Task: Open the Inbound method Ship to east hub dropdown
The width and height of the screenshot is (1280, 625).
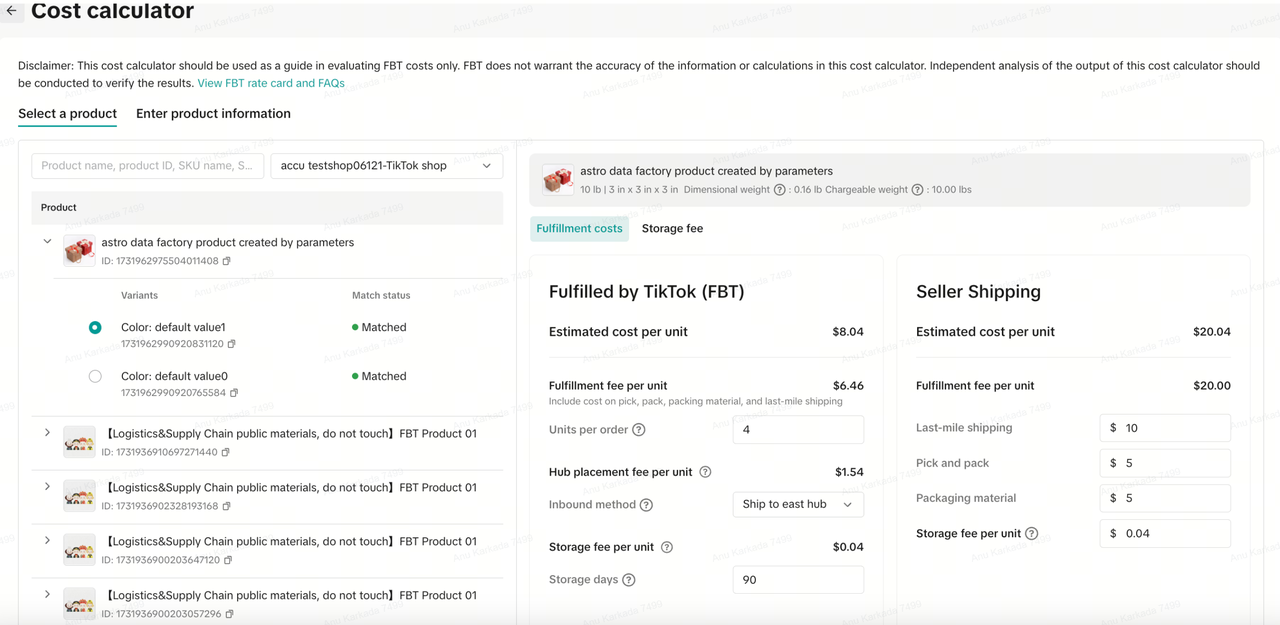Action: (x=797, y=505)
